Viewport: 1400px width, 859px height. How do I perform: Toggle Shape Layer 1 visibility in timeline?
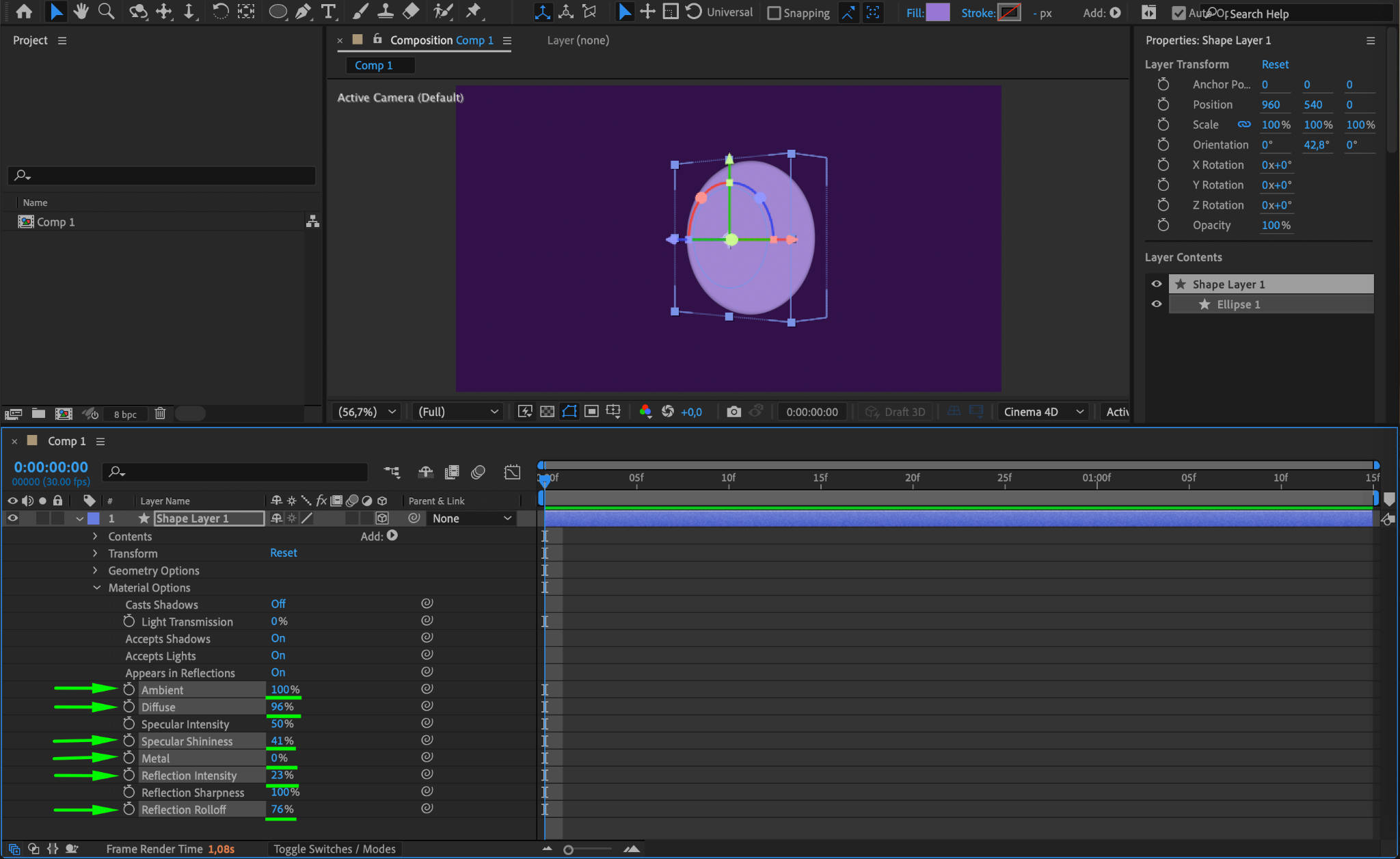pyautogui.click(x=12, y=518)
